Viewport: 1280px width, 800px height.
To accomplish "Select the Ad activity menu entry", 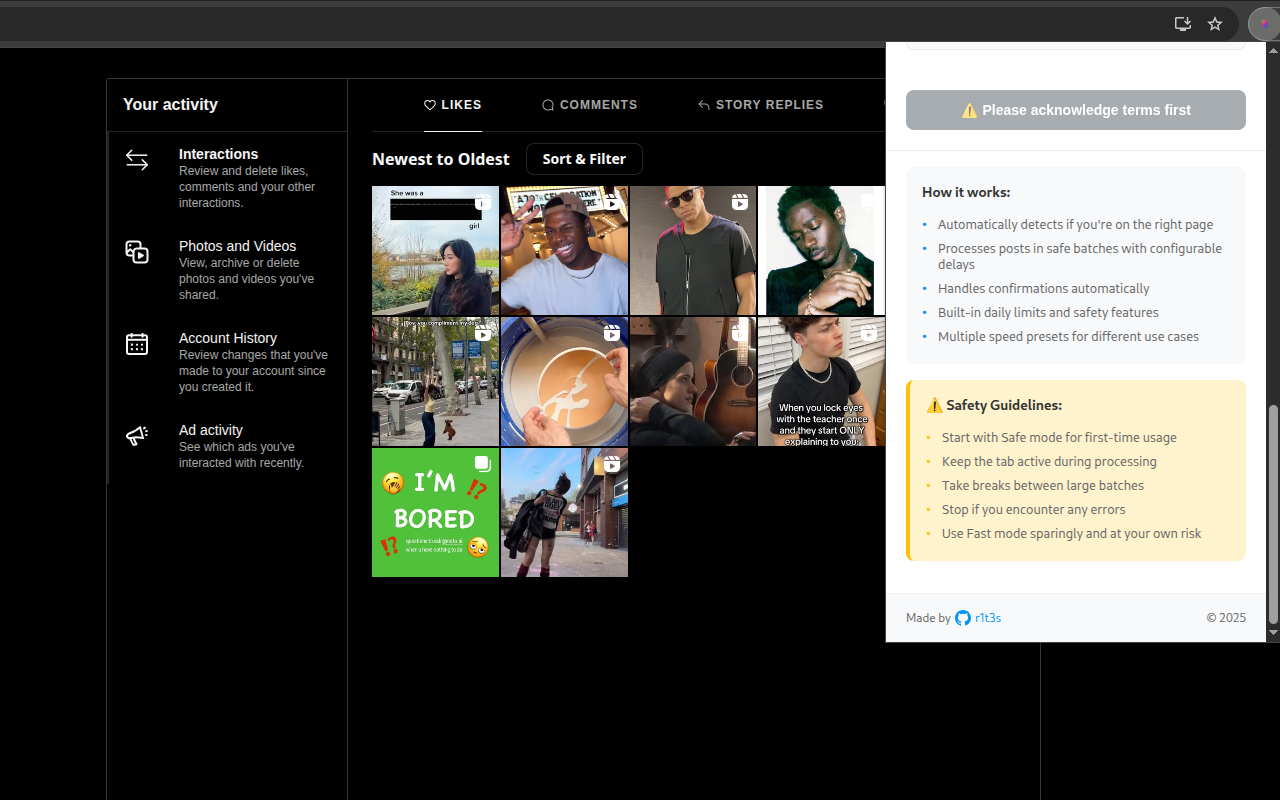I will click(211, 430).
